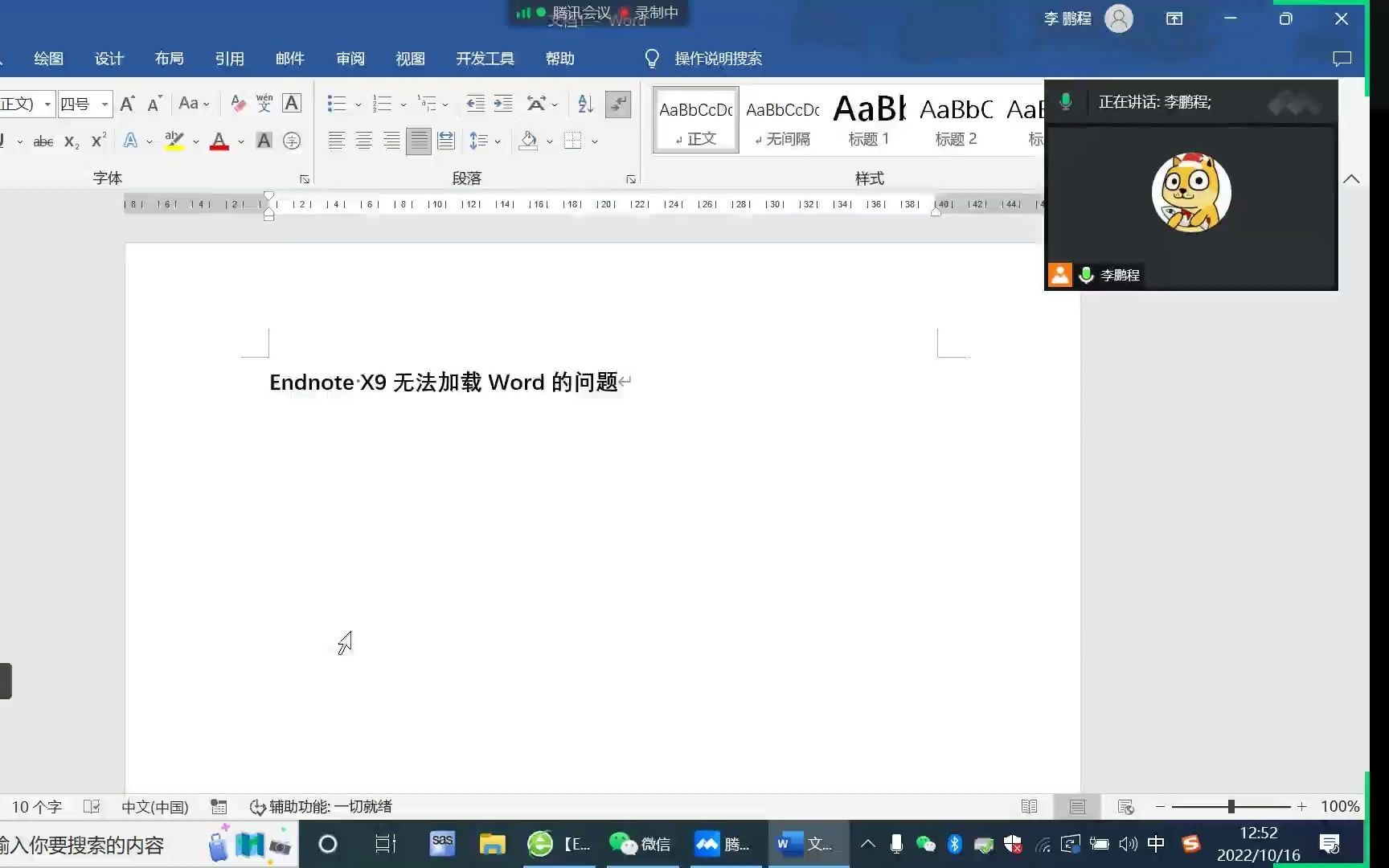The height and width of the screenshot is (868, 1389).
Task: Apply character shading icon
Action: coord(264,141)
